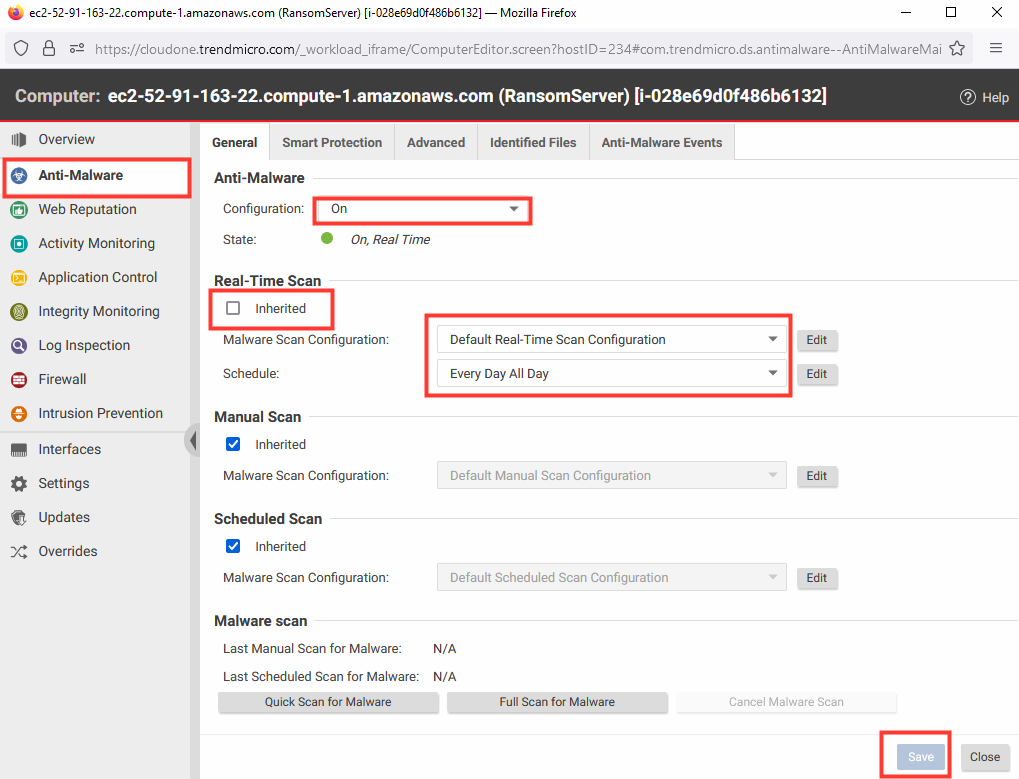Viewport: 1019px width, 779px height.
Task: Click the Overview sidebar icon
Action: click(19, 140)
